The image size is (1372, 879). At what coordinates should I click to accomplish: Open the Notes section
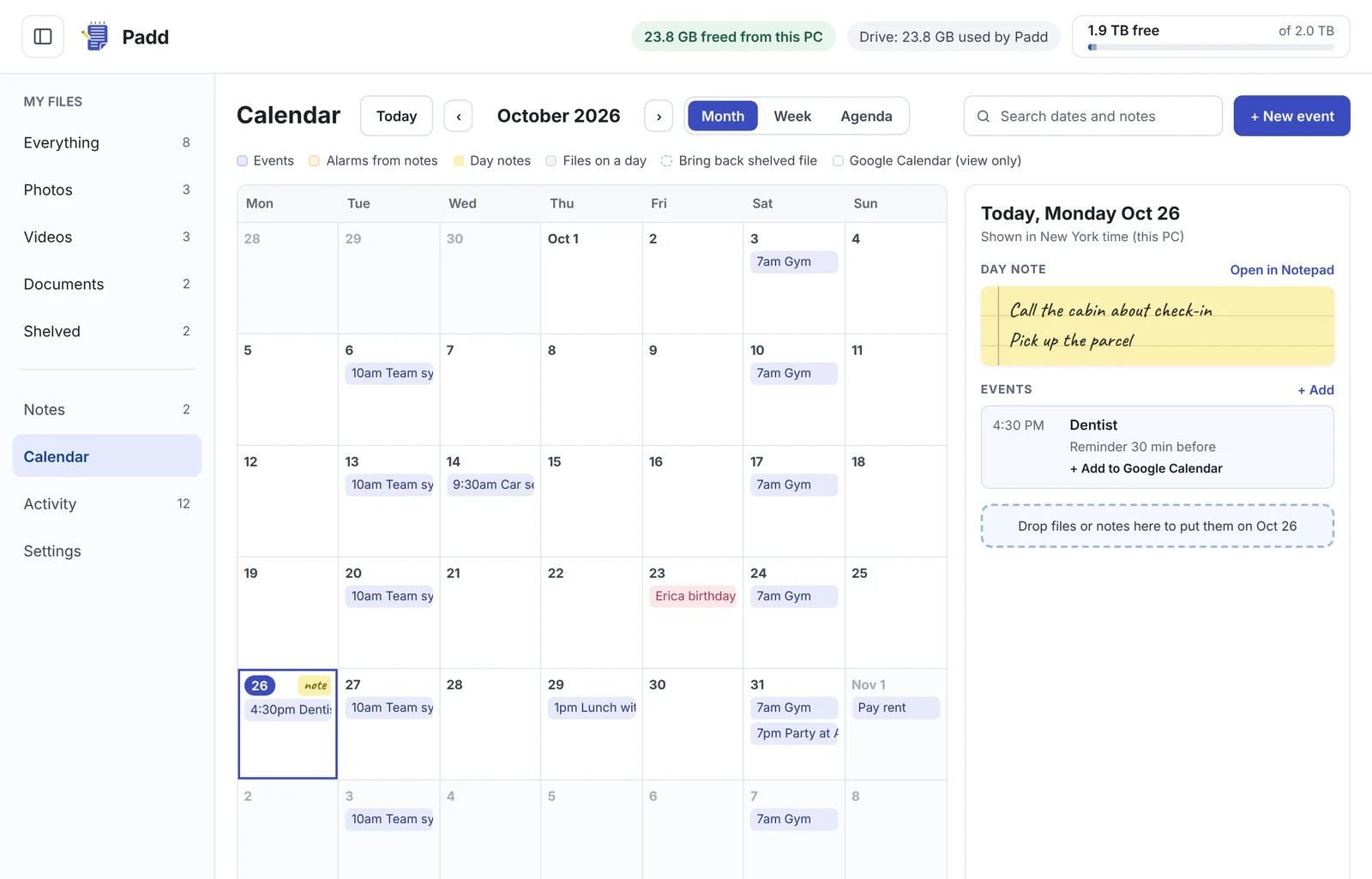(x=107, y=410)
